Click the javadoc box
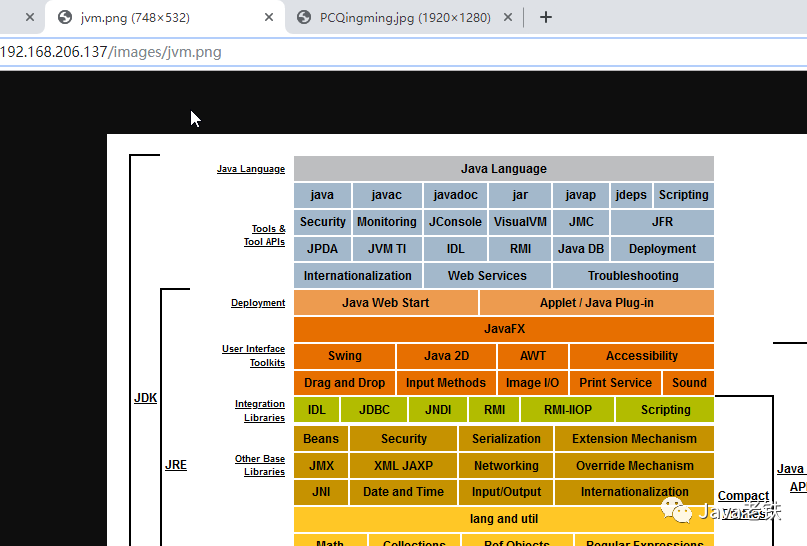The width and height of the screenshot is (807, 546). (x=455, y=195)
